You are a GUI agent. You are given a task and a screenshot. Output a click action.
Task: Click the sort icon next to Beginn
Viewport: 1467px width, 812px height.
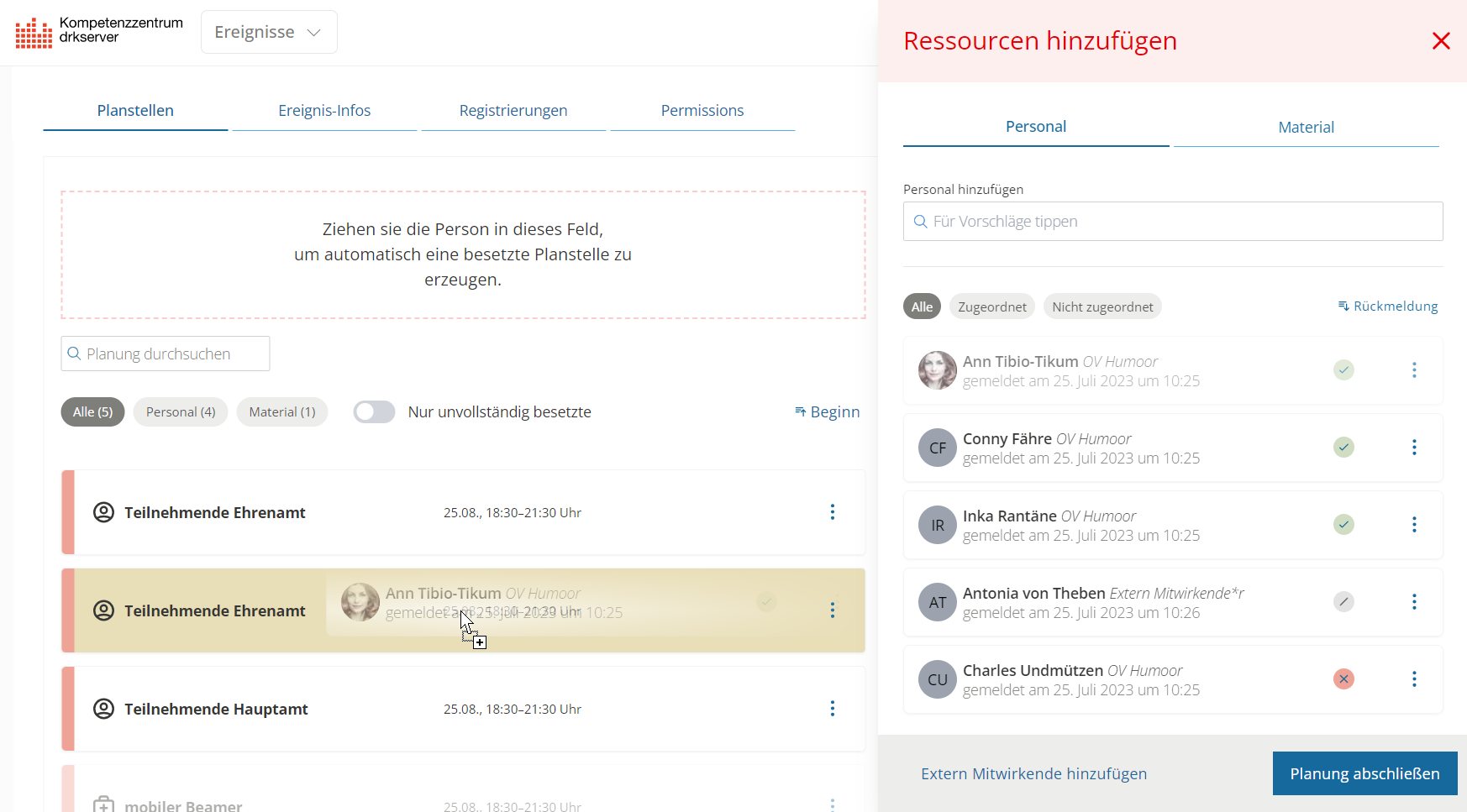pos(800,411)
